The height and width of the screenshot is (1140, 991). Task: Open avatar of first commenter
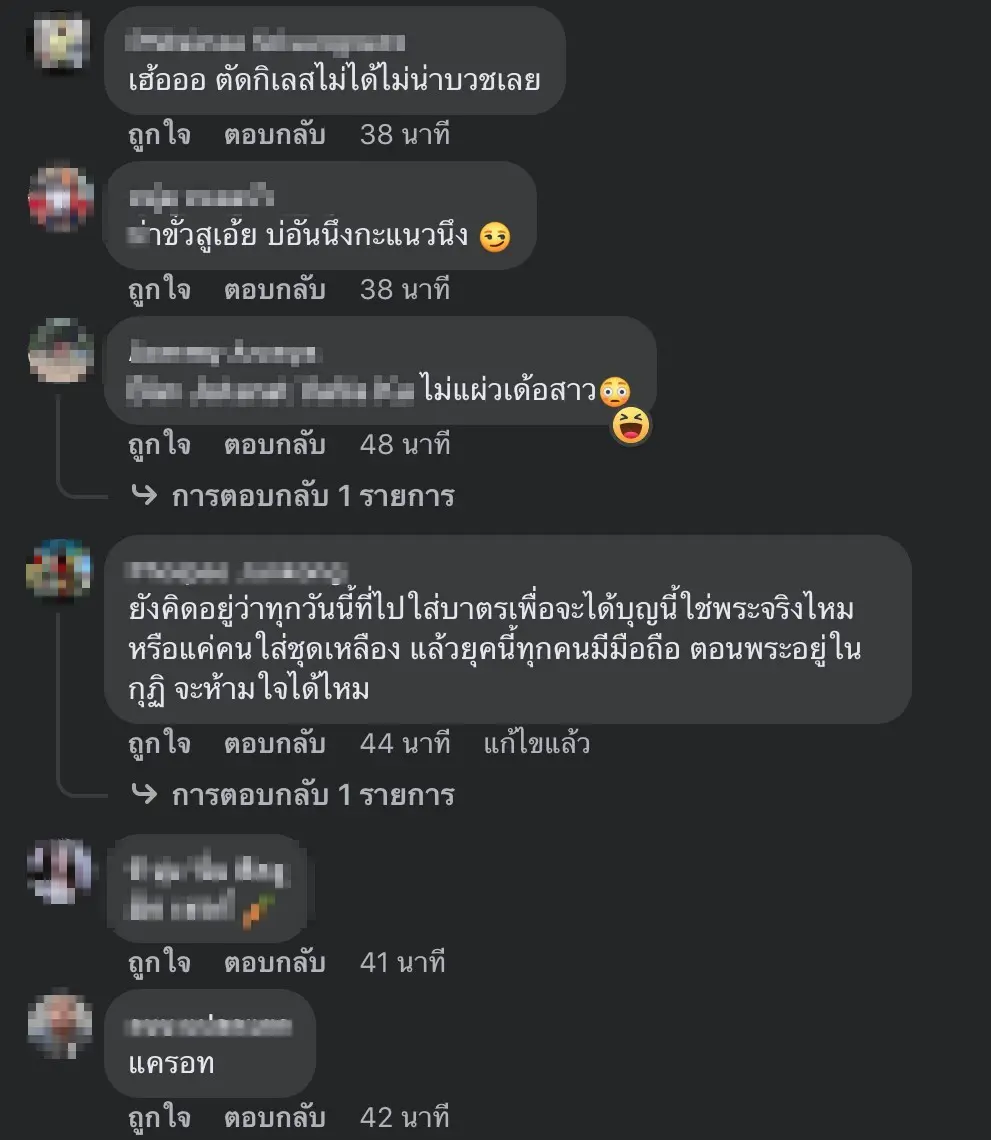60,41
